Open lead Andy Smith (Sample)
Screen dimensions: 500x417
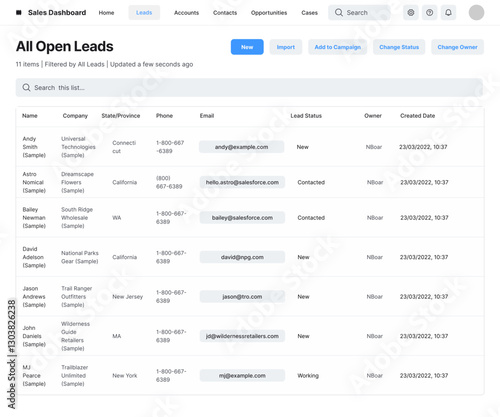pos(34,147)
